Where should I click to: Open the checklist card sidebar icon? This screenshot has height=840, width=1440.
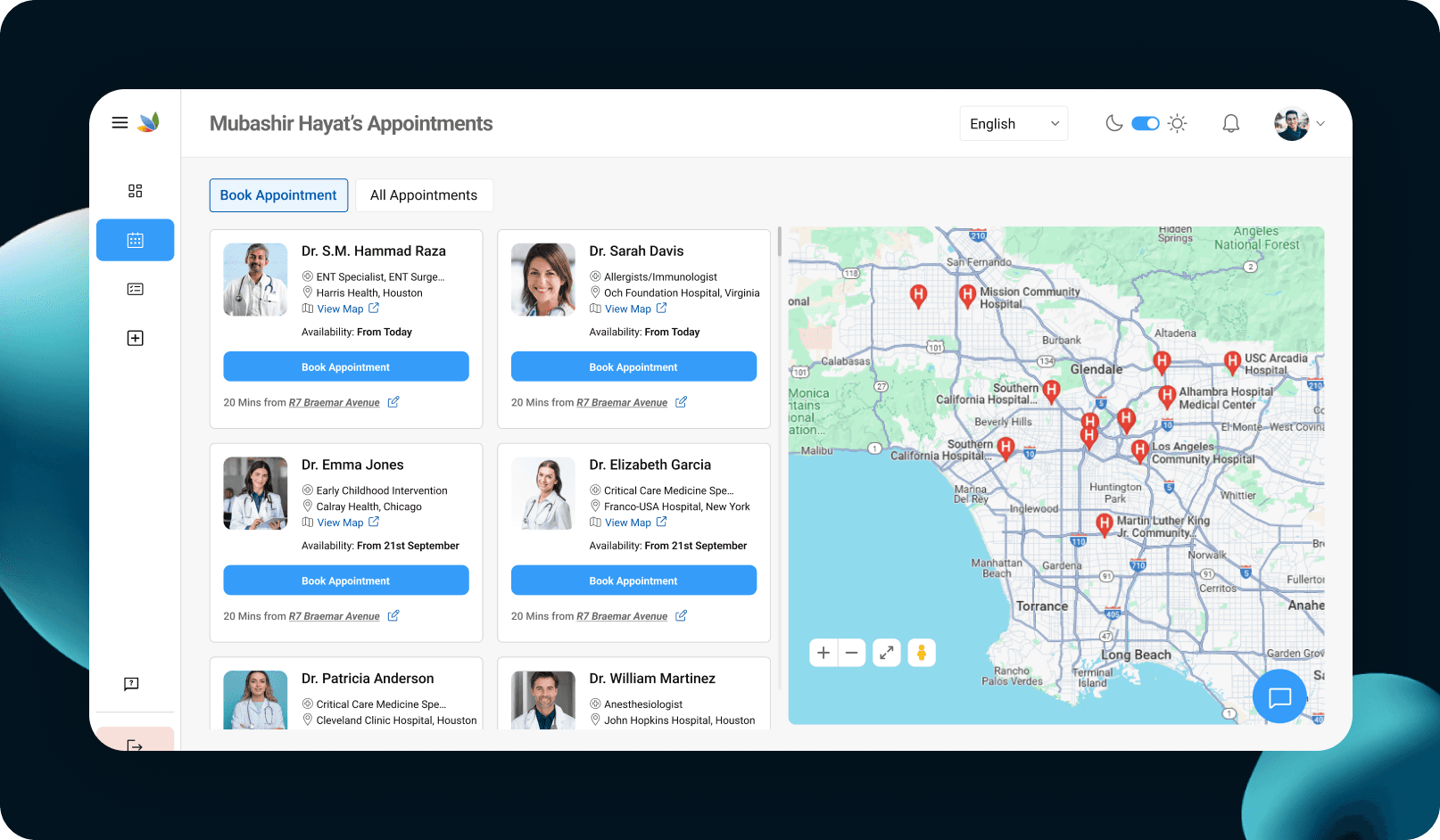click(135, 289)
